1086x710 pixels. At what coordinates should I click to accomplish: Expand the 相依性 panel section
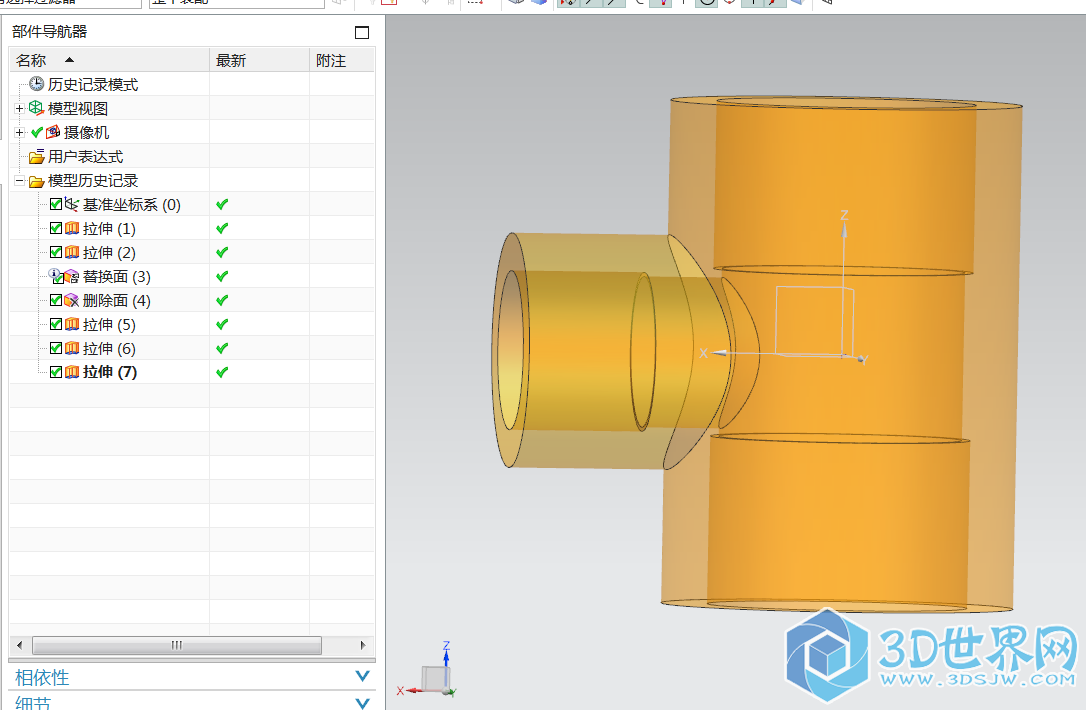point(363,677)
